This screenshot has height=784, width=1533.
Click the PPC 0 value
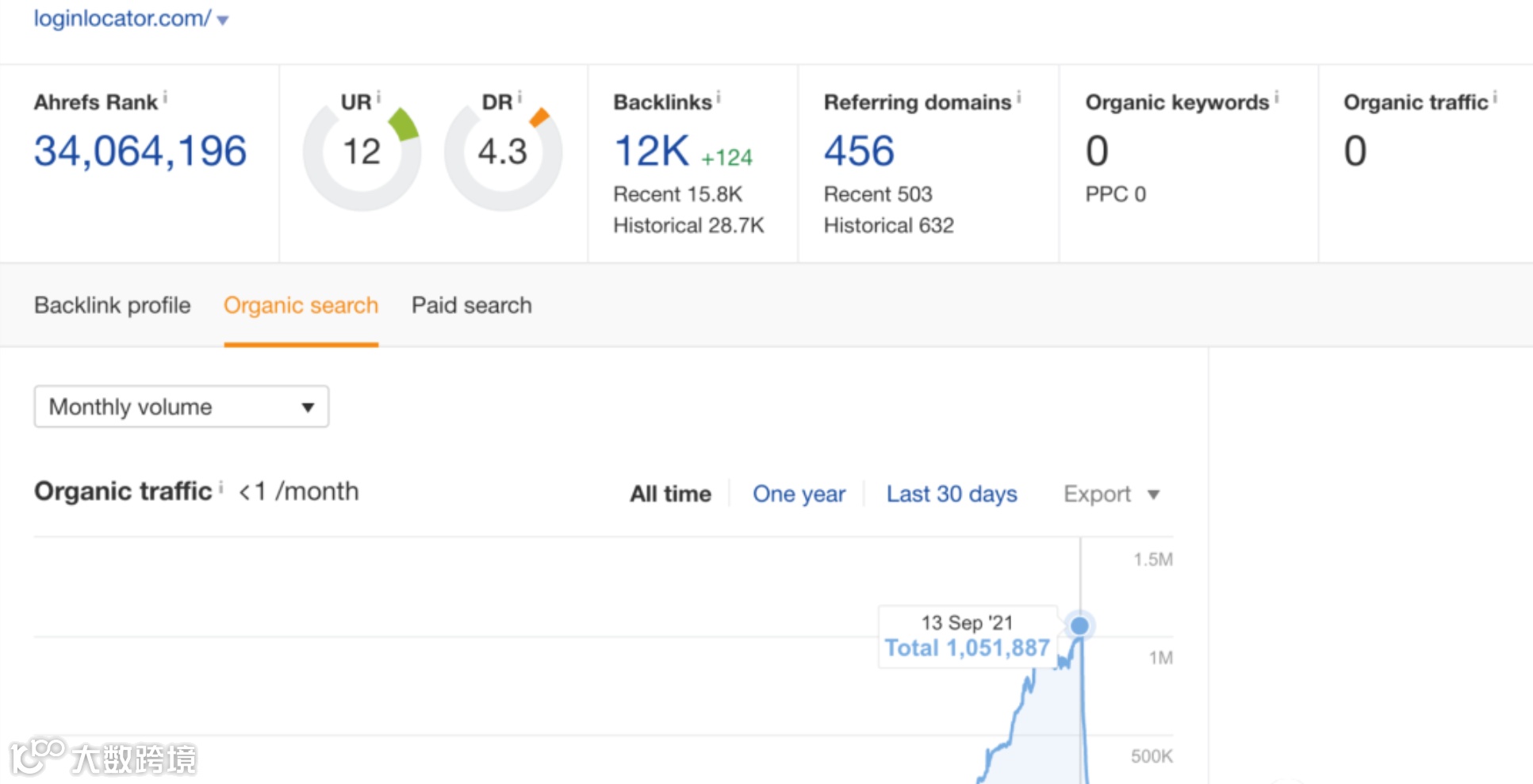[x=1116, y=194]
